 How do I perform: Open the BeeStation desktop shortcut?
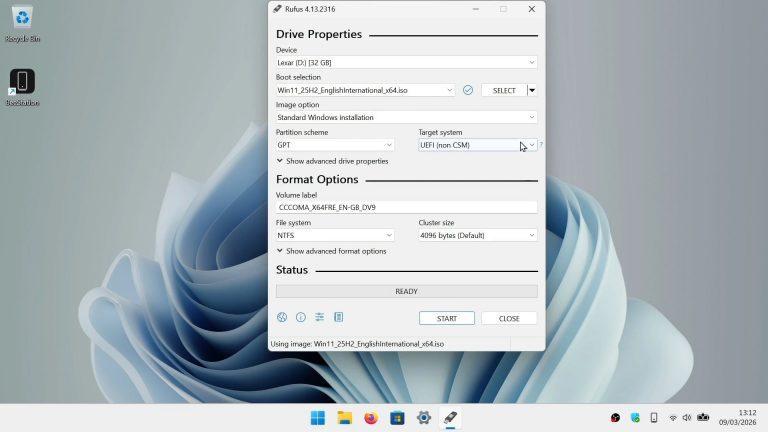(22, 88)
